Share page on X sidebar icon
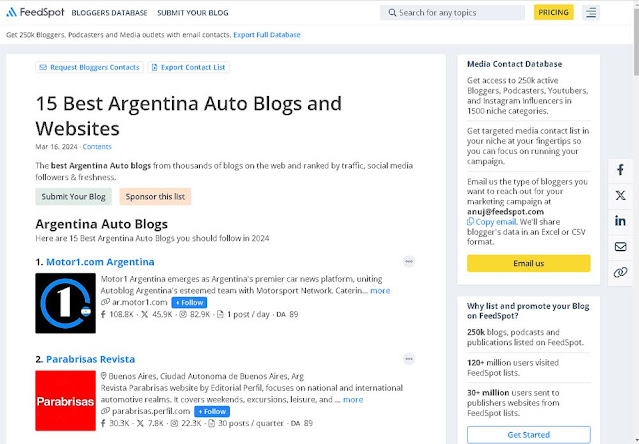 [x=620, y=196]
